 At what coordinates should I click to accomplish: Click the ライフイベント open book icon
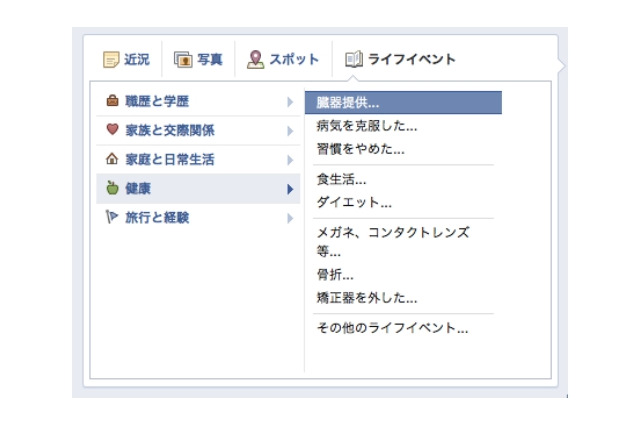[353, 59]
